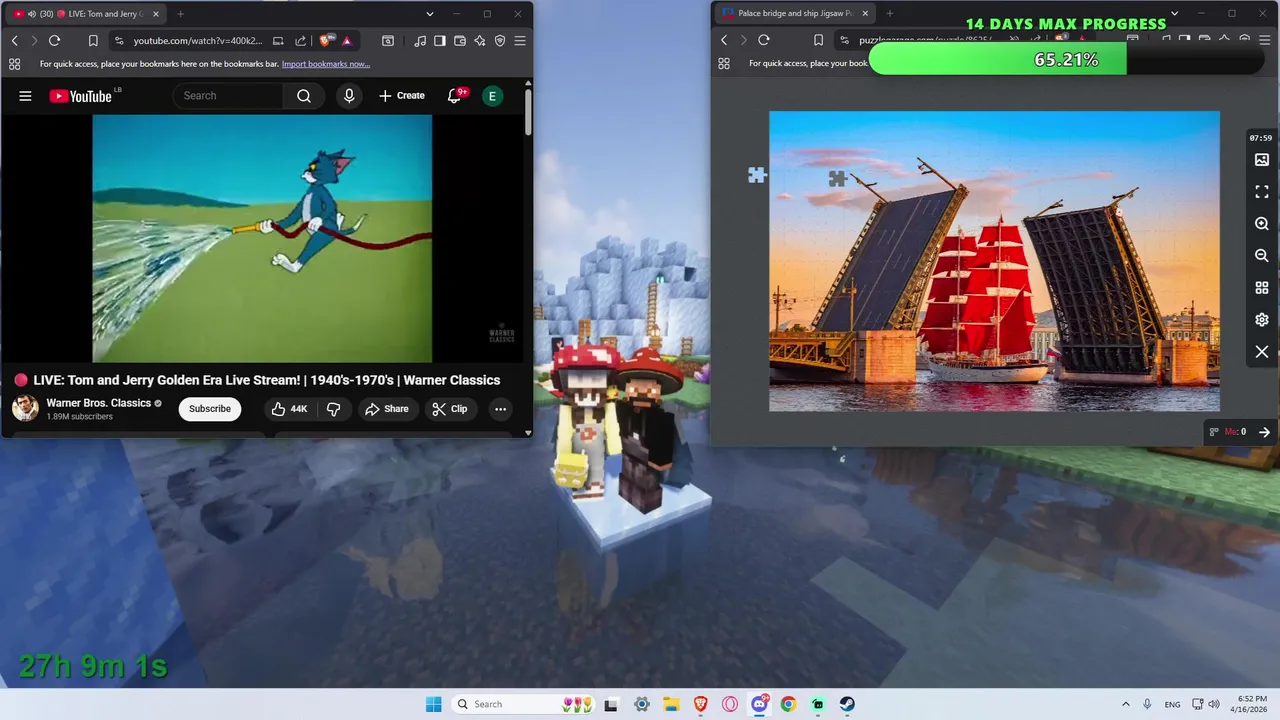The width and height of the screenshot is (1280, 720).
Task: Open Brave Wallet icon in YouTube window
Action: [460, 41]
